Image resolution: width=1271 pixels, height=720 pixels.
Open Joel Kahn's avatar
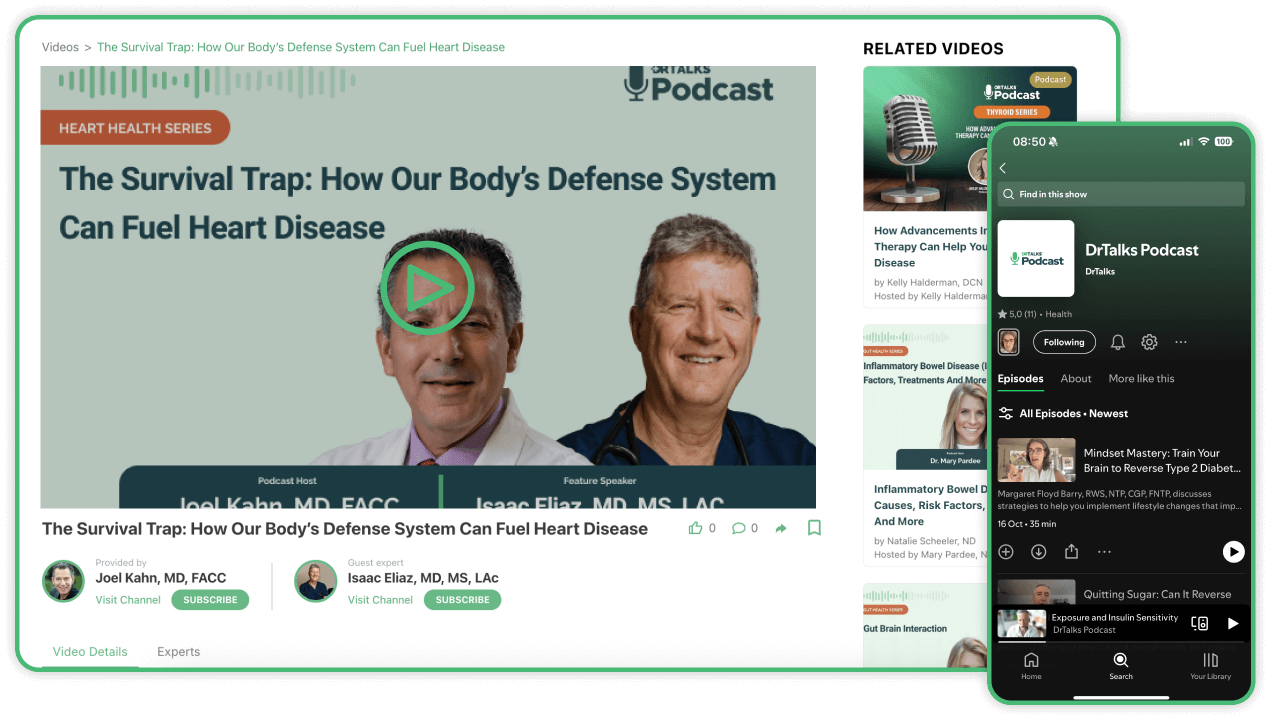click(63, 581)
